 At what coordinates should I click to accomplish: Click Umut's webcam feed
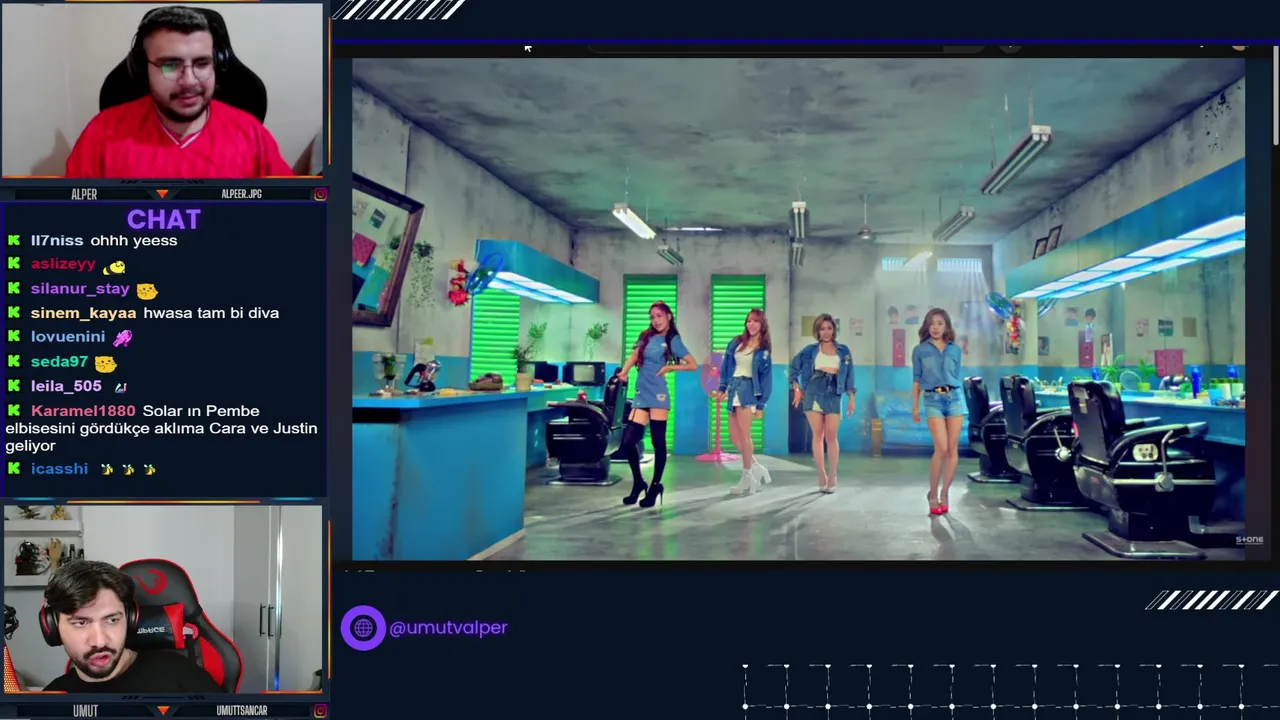pos(162,599)
